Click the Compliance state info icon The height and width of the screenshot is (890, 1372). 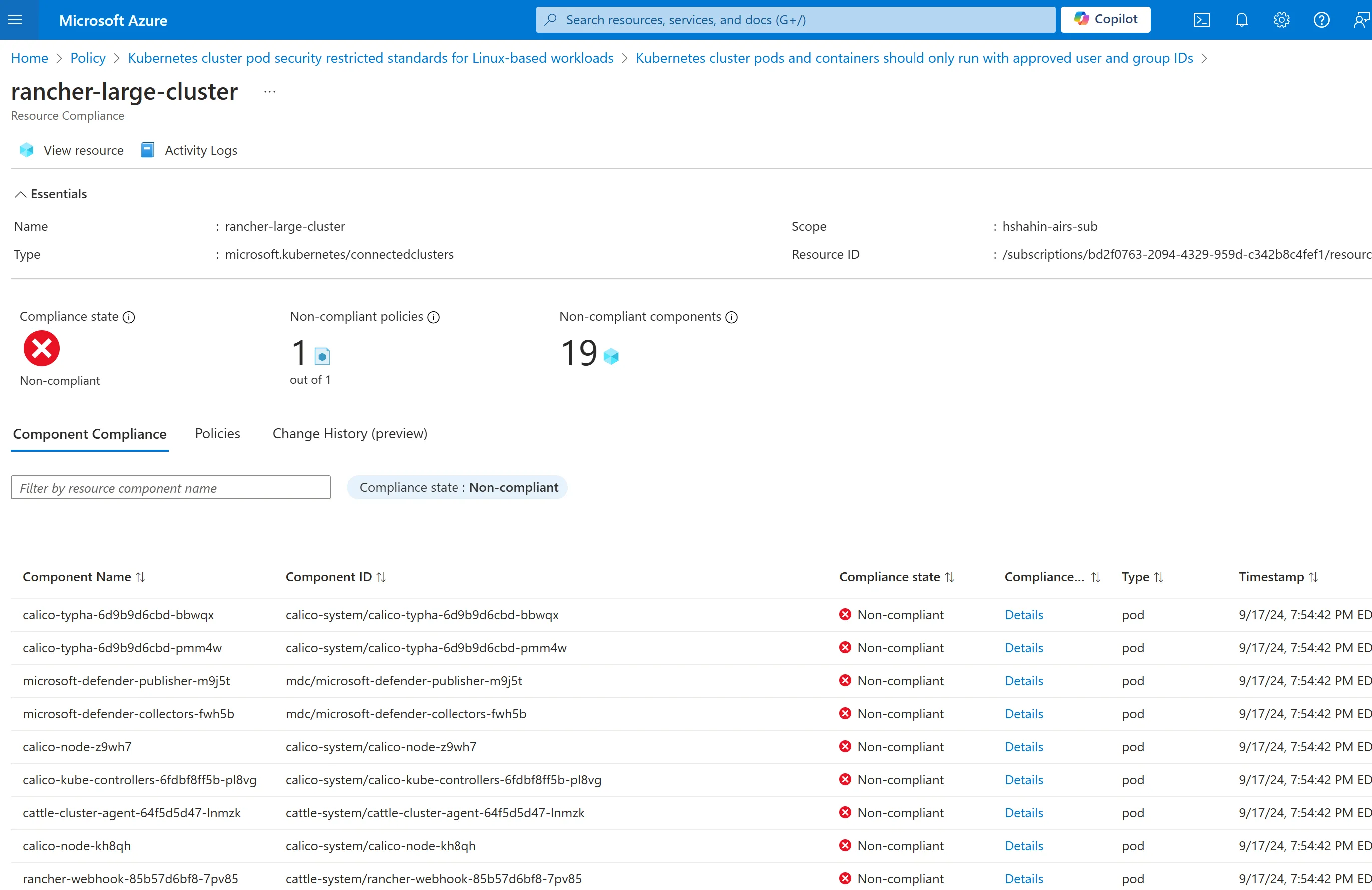129,317
